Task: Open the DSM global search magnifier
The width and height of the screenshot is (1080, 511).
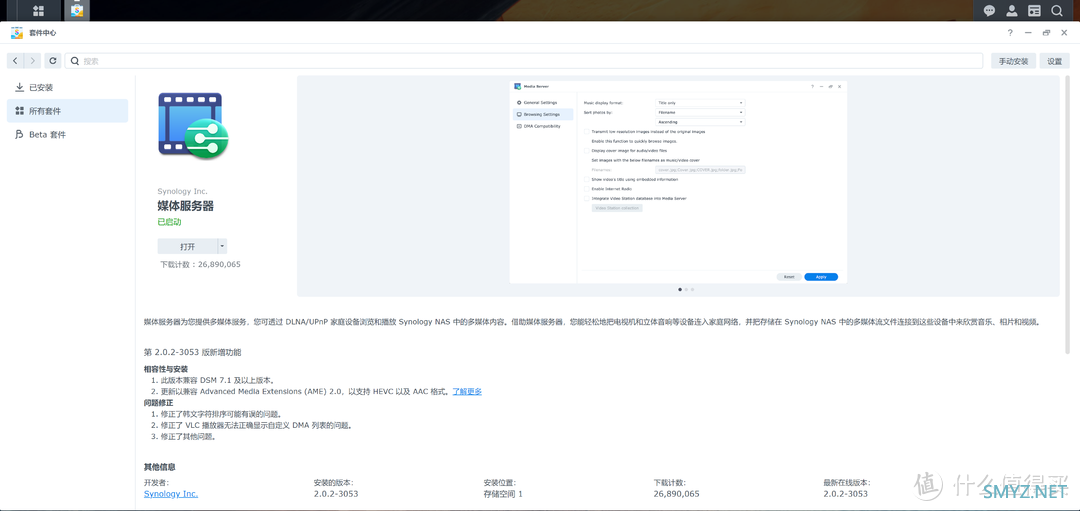Action: click(x=1056, y=10)
